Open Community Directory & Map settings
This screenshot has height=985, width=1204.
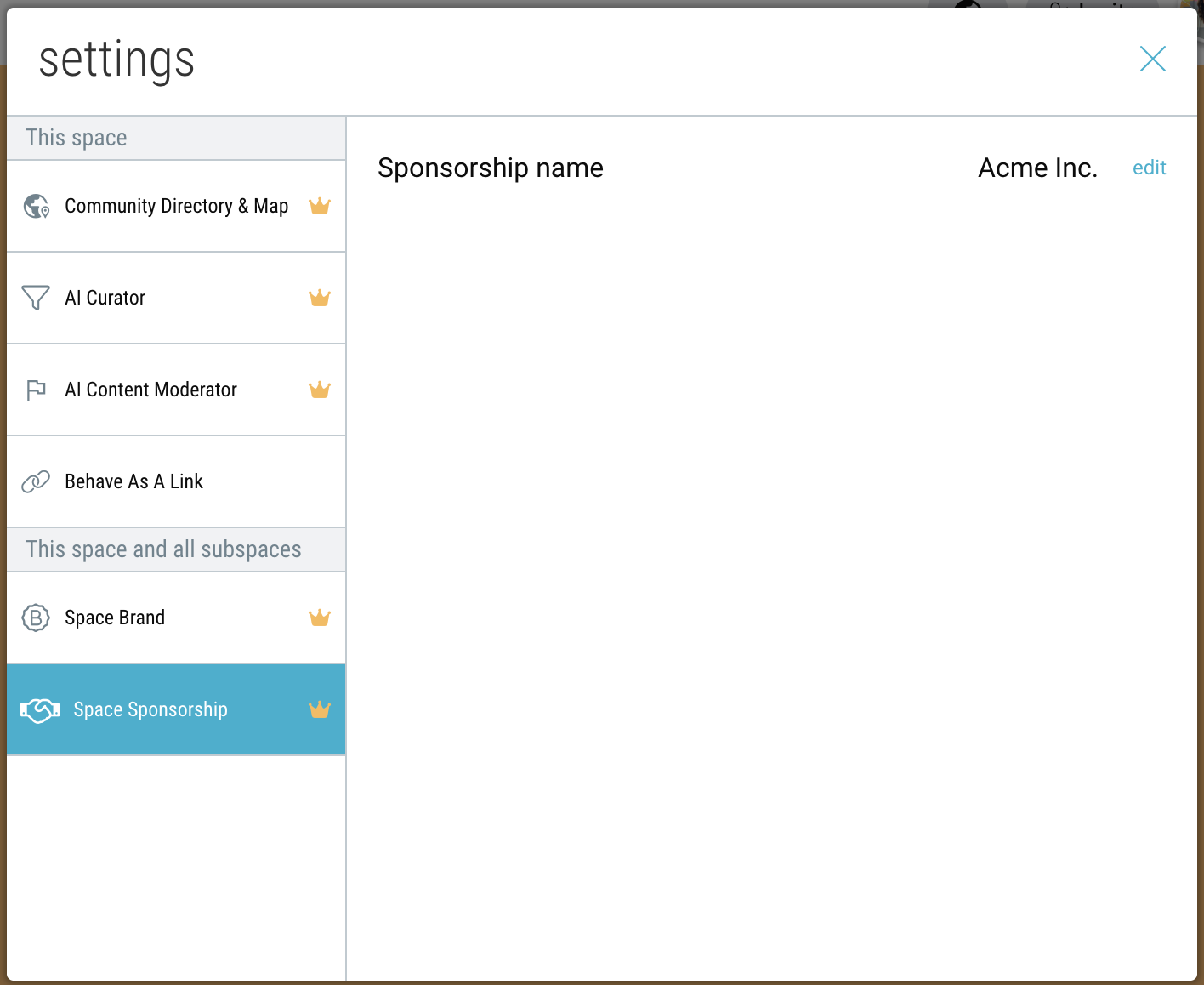click(x=176, y=206)
